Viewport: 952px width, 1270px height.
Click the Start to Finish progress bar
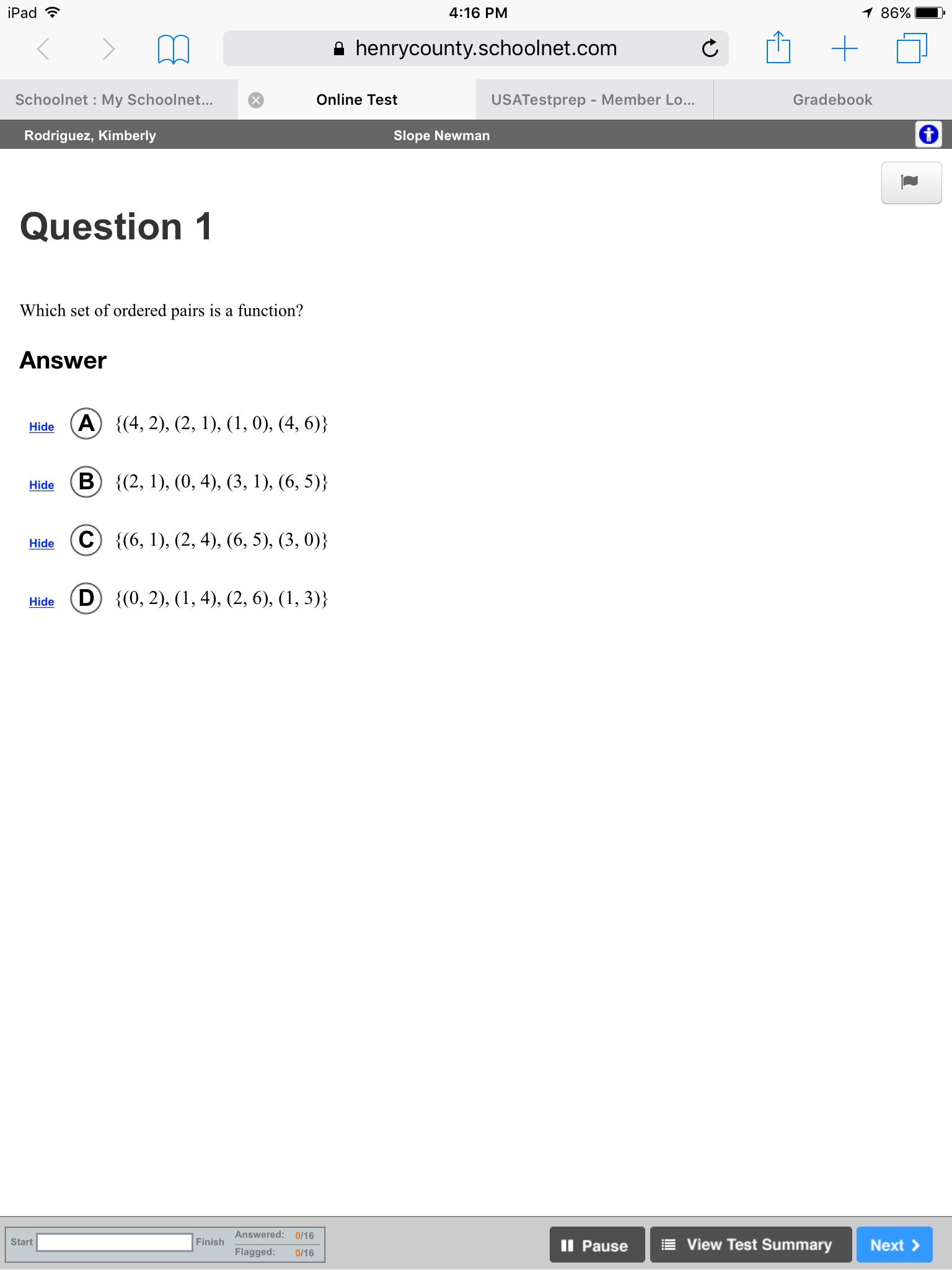click(115, 1242)
